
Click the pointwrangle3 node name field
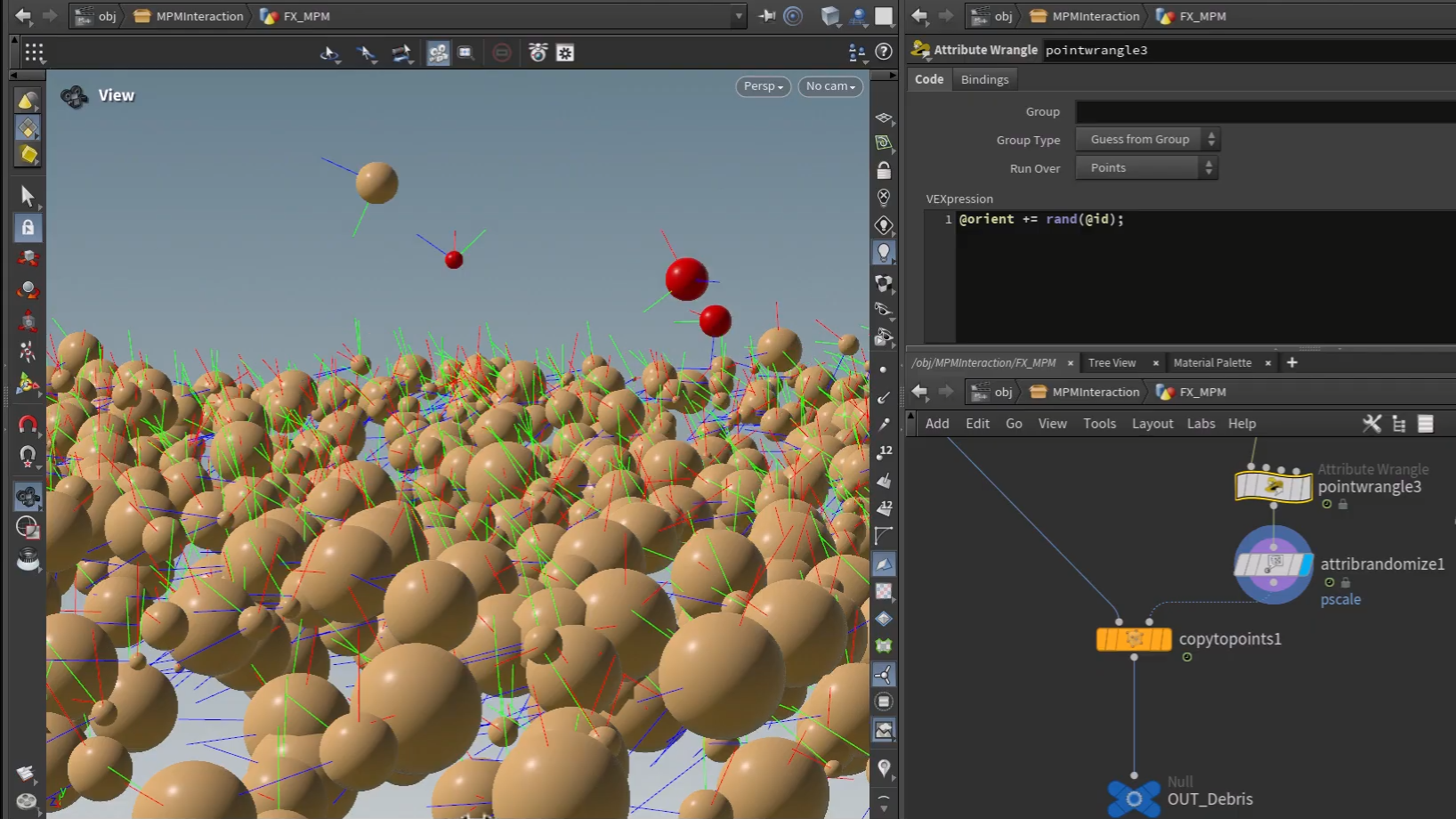1249,50
